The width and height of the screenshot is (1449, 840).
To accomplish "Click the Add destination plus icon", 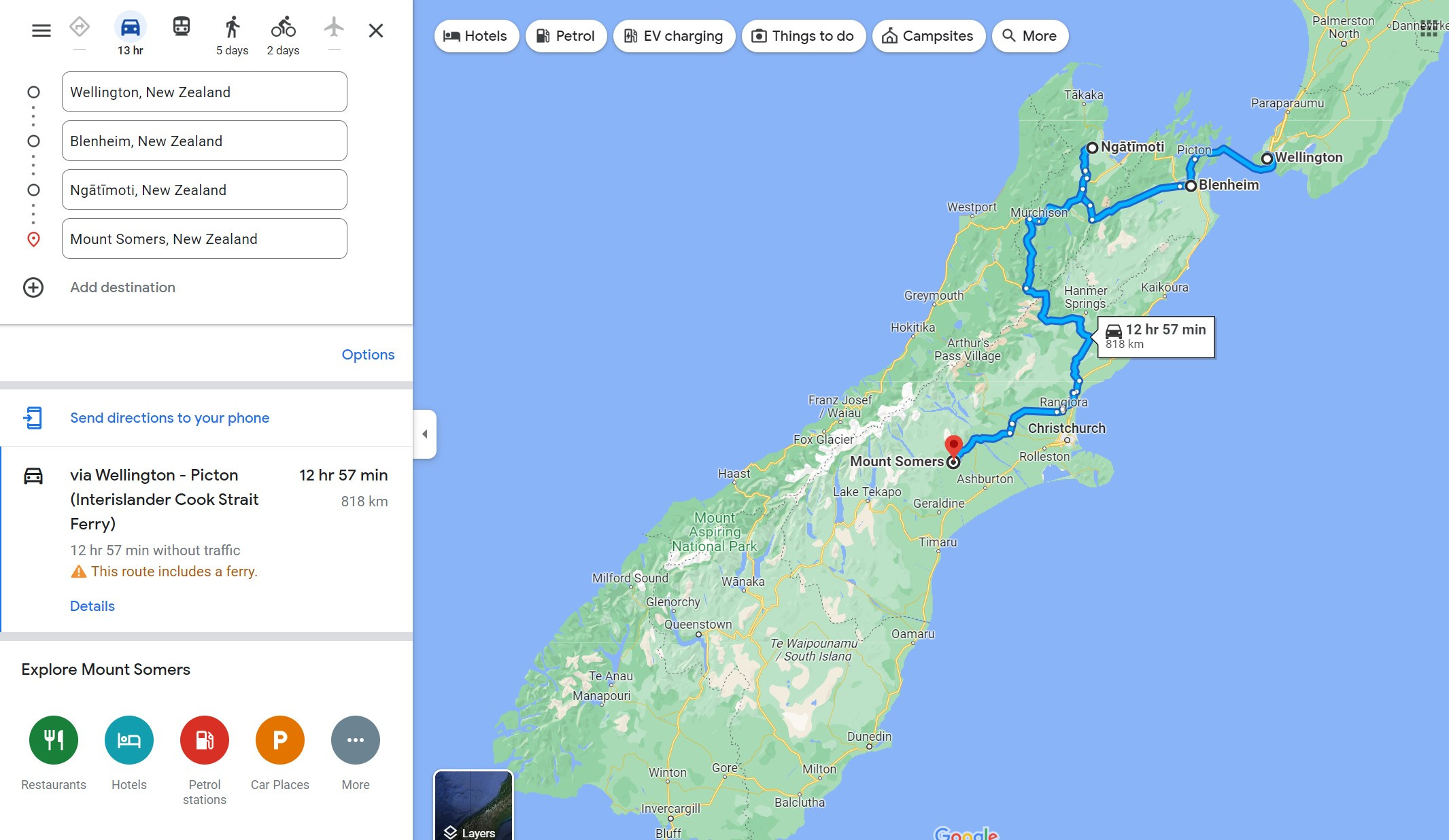I will [x=33, y=287].
